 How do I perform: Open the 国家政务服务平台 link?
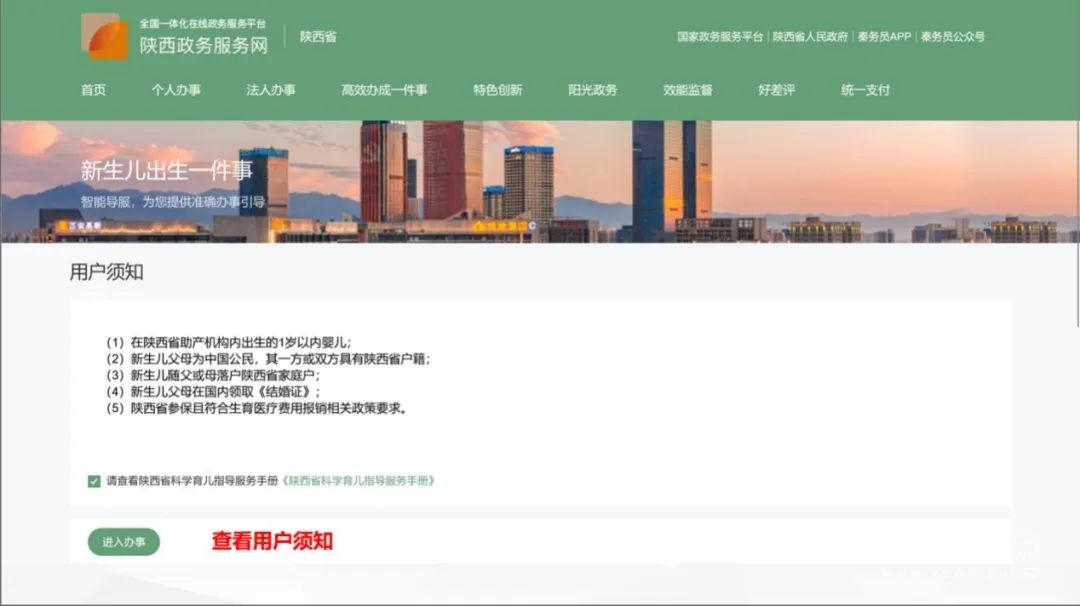[x=720, y=36]
